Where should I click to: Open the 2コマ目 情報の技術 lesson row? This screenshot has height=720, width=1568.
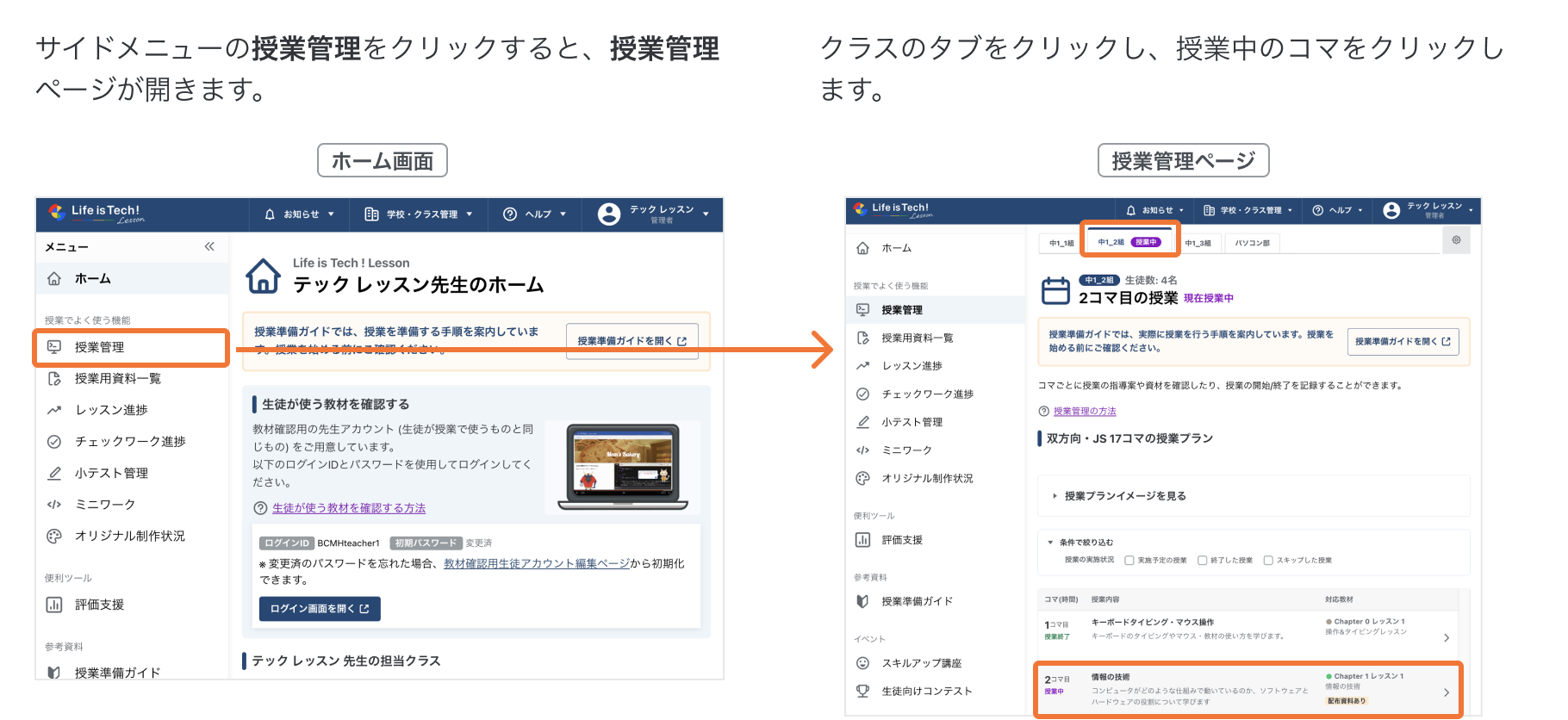point(1247,689)
